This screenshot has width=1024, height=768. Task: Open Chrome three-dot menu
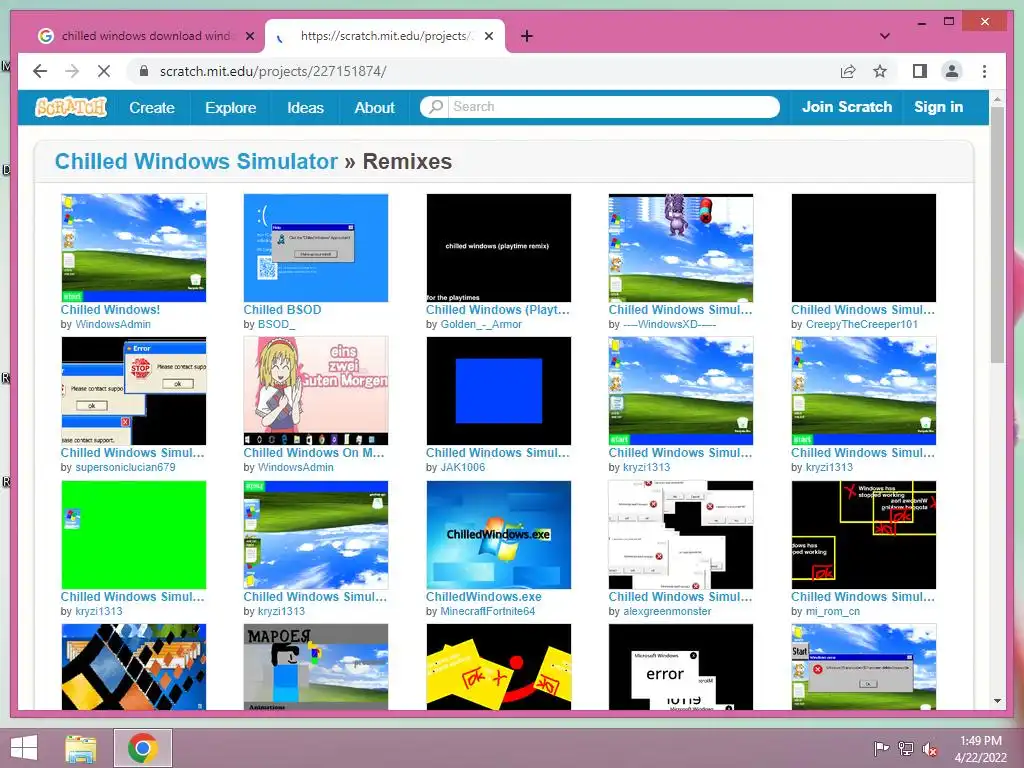984,71
